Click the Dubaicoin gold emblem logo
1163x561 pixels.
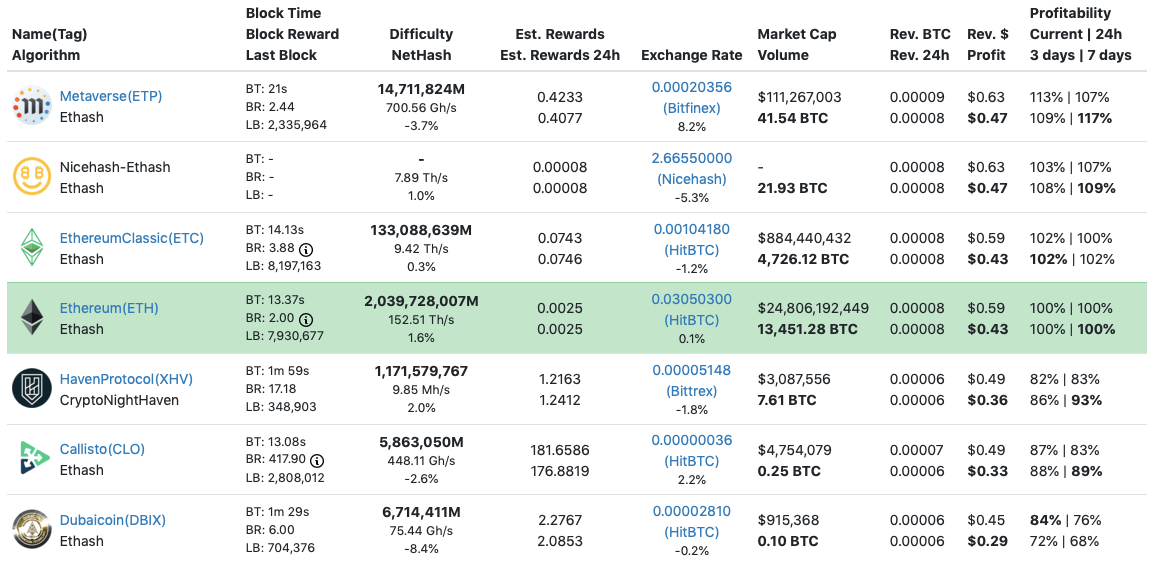(x=32, y=530)
